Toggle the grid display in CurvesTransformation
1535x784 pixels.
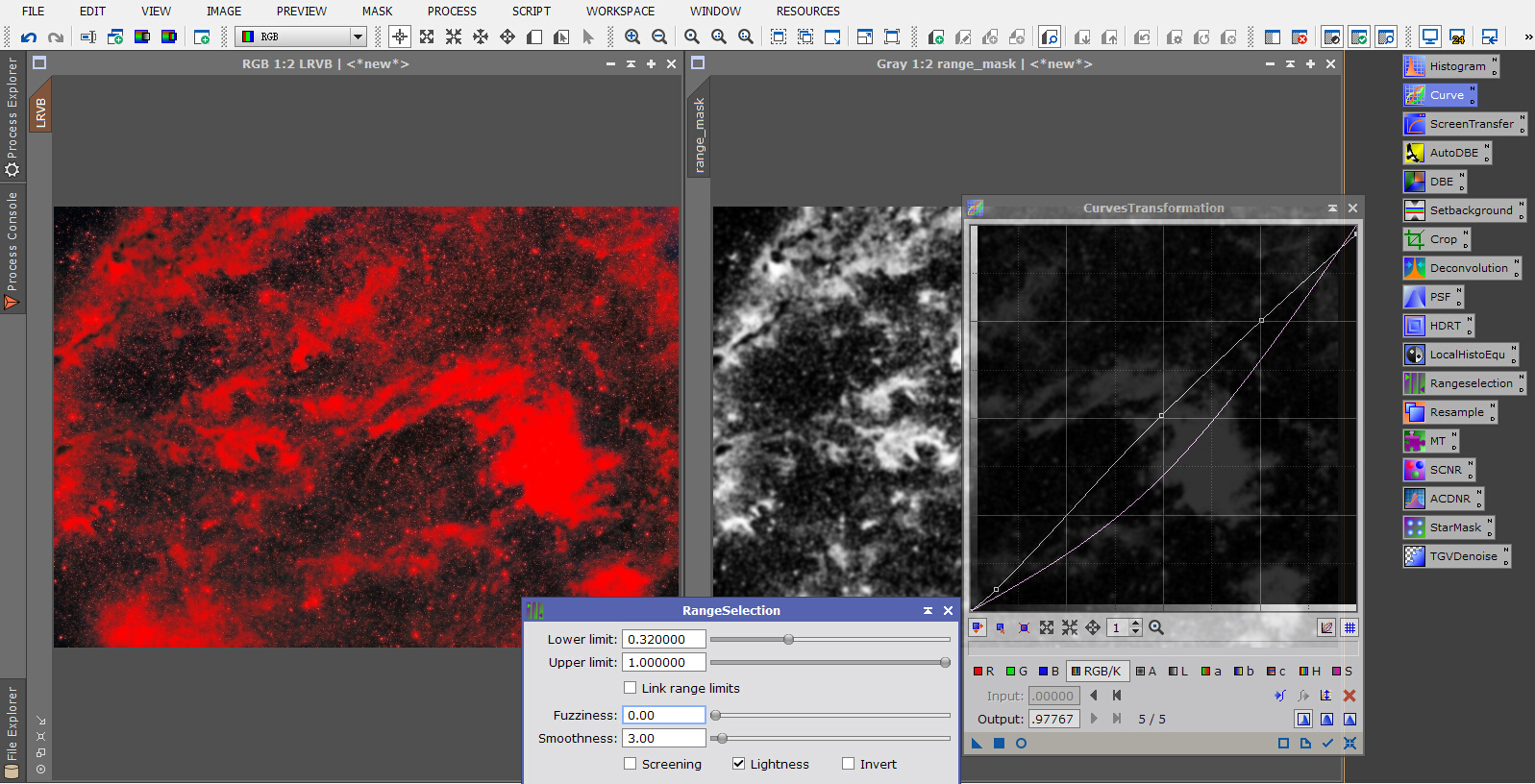tap(1349, 627)
